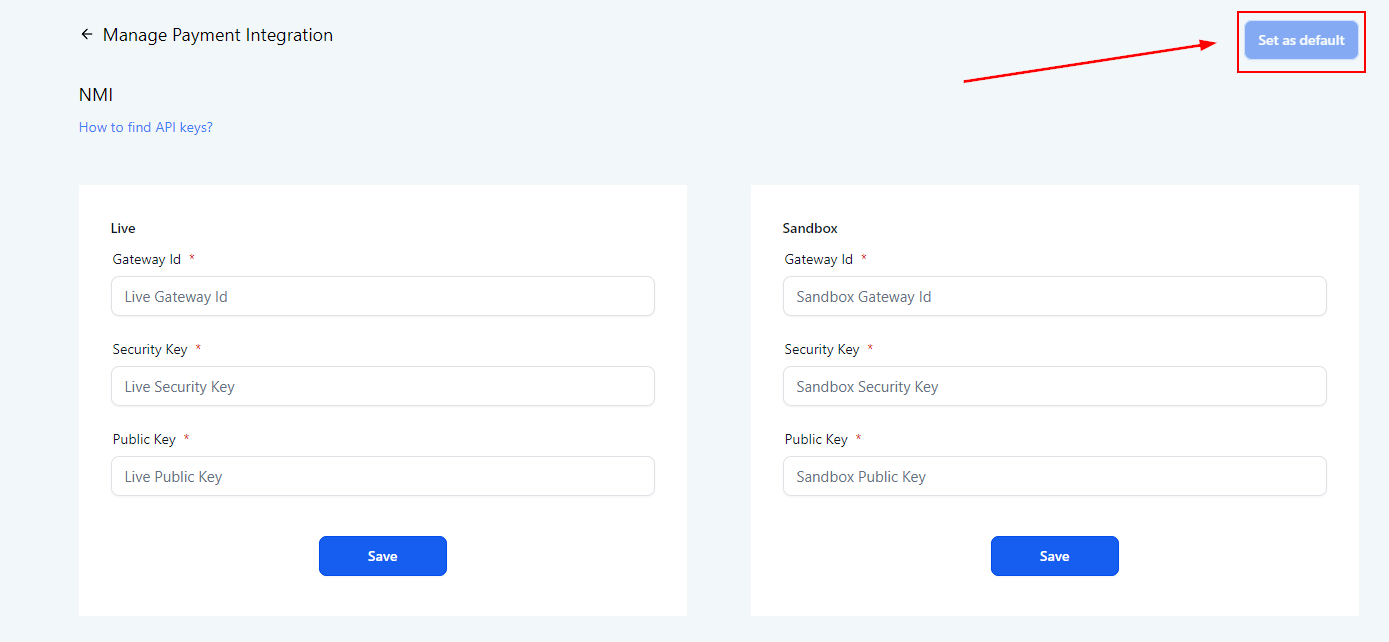Click the Sandbox section heading
The height and width of the screenshot is (642, 1389).
[810, 228]
